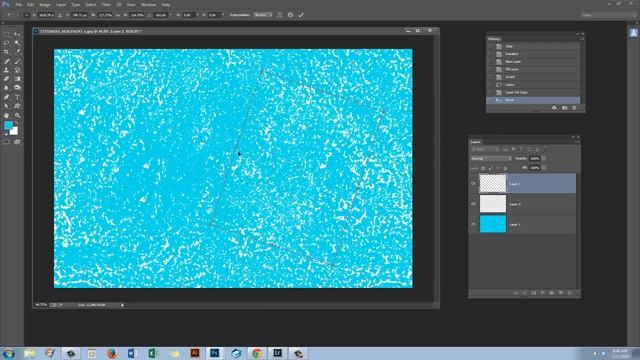Click the background color swatch
This screenshot has height=360, width=640.
coord(15,131)
